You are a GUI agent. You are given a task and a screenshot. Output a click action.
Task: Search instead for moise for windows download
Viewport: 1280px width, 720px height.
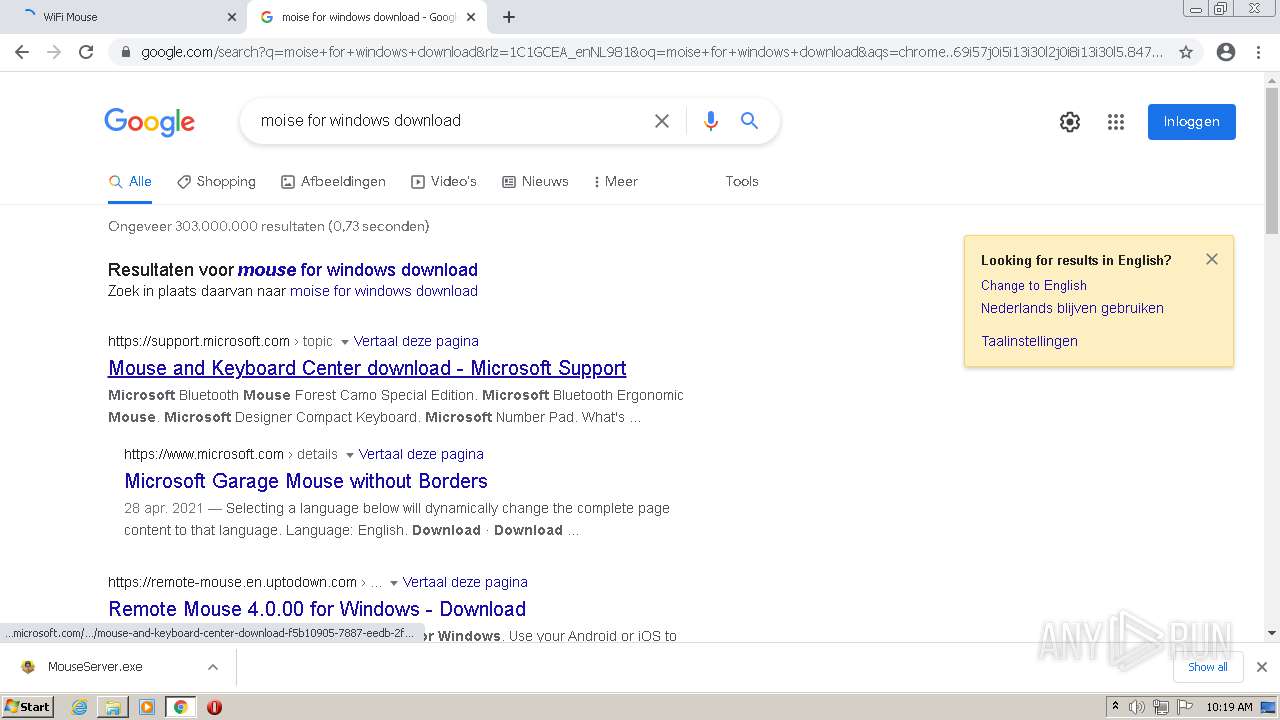(384, 291)
